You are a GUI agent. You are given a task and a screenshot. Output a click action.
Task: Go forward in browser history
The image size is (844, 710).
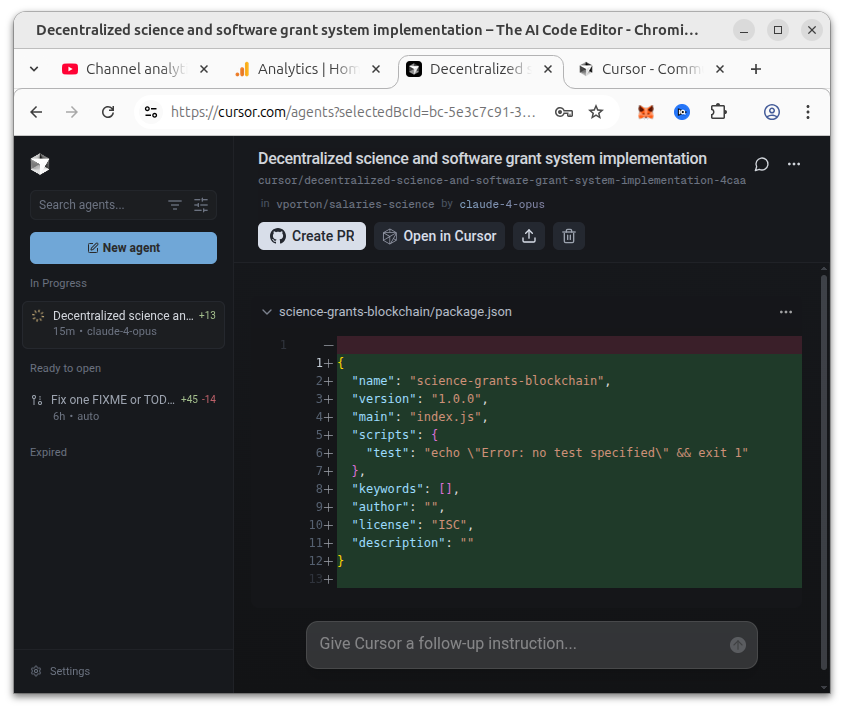point(72,112)
